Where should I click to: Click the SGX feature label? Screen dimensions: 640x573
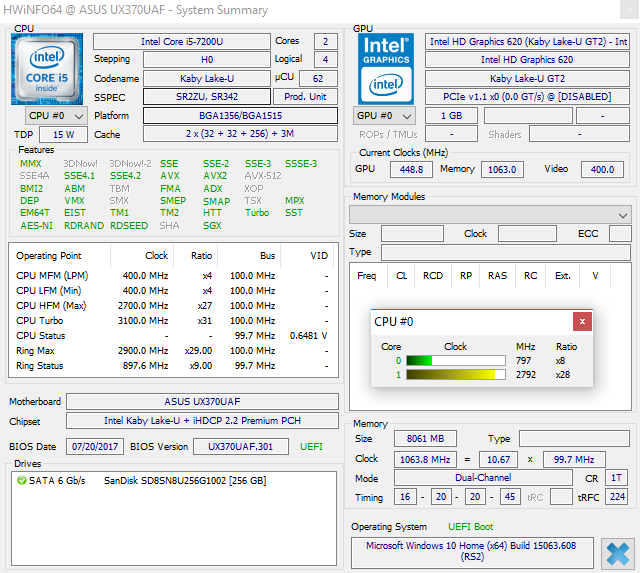212,226
